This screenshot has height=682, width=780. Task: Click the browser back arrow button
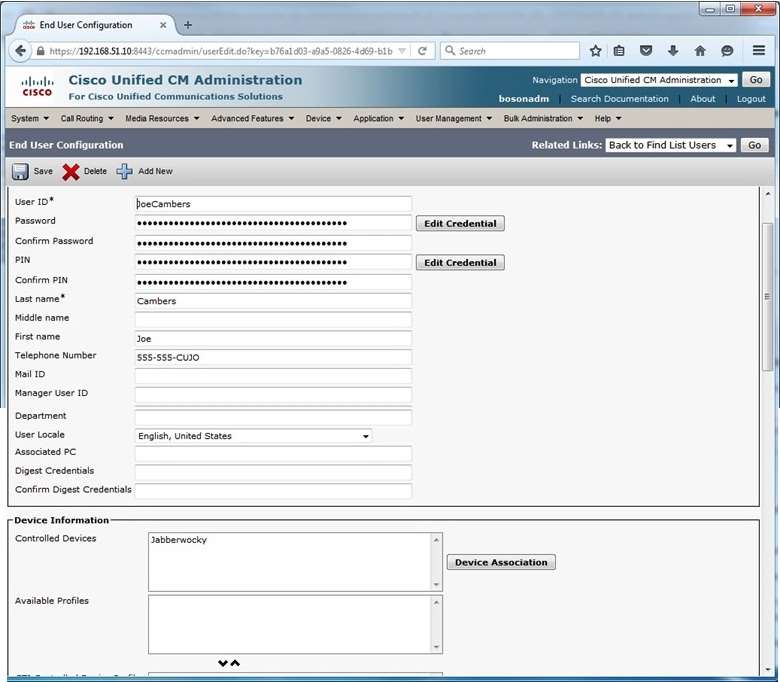coord(20,51)
